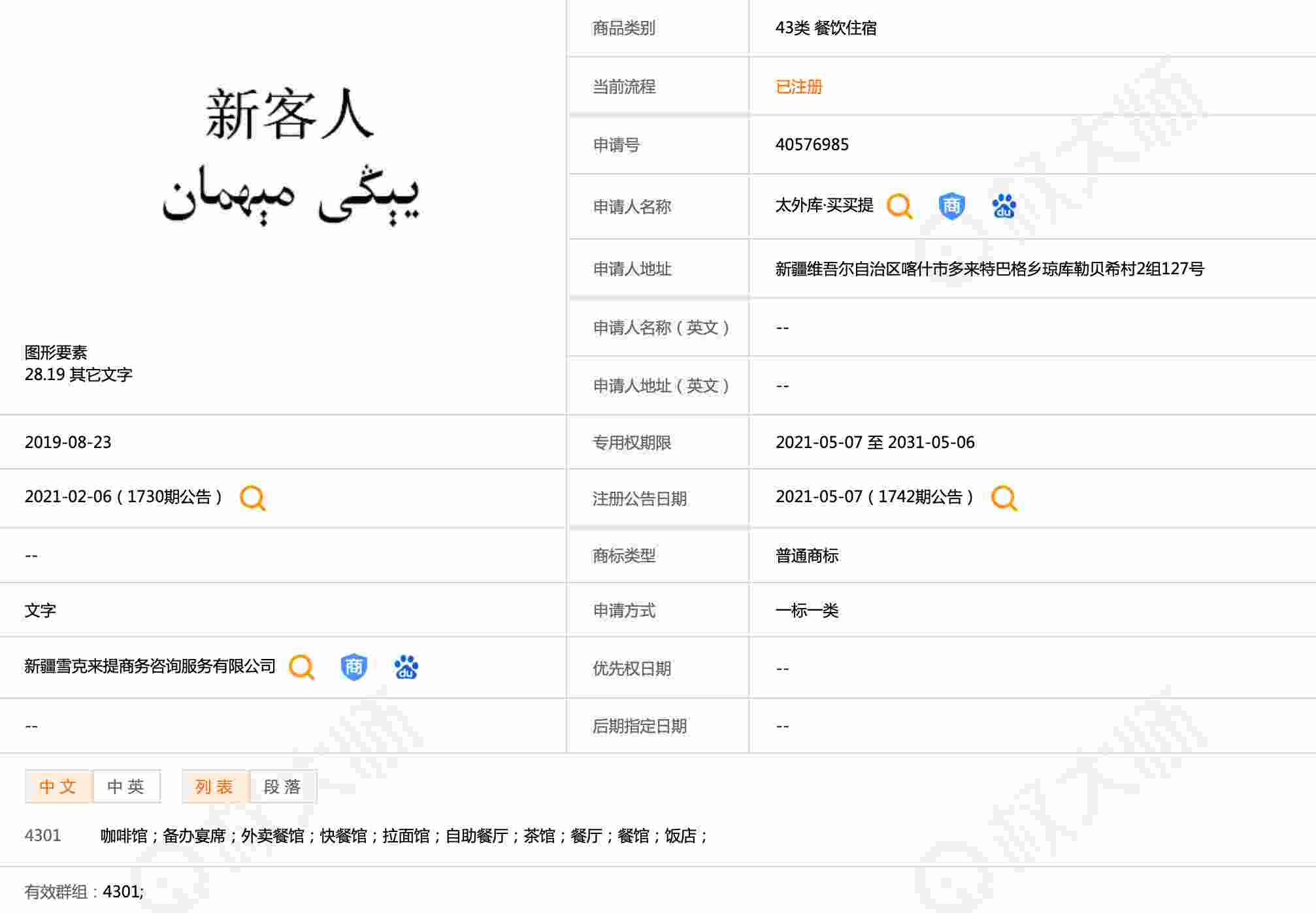Viewport: 1316px width, 913px height.
Task: Click 2021-02-06 (1730期公告) announcement text
Action: [x=123, y=497]
